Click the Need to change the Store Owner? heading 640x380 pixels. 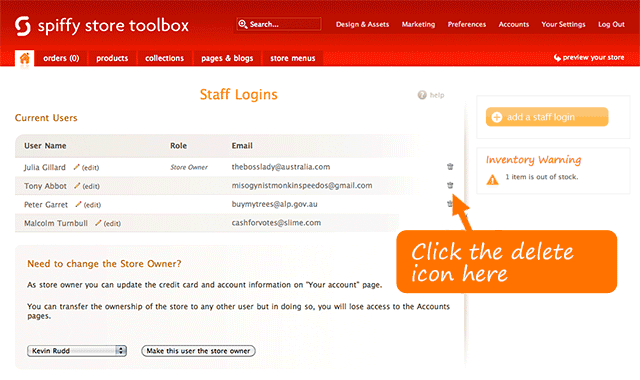104,264
